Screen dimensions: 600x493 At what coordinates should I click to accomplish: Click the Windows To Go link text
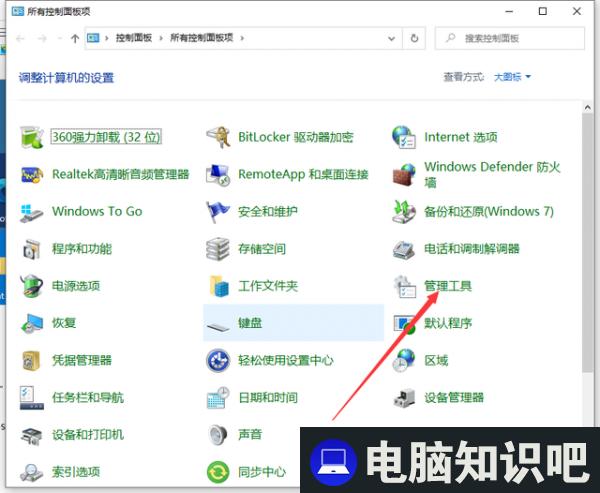click(x=97, y=211)
